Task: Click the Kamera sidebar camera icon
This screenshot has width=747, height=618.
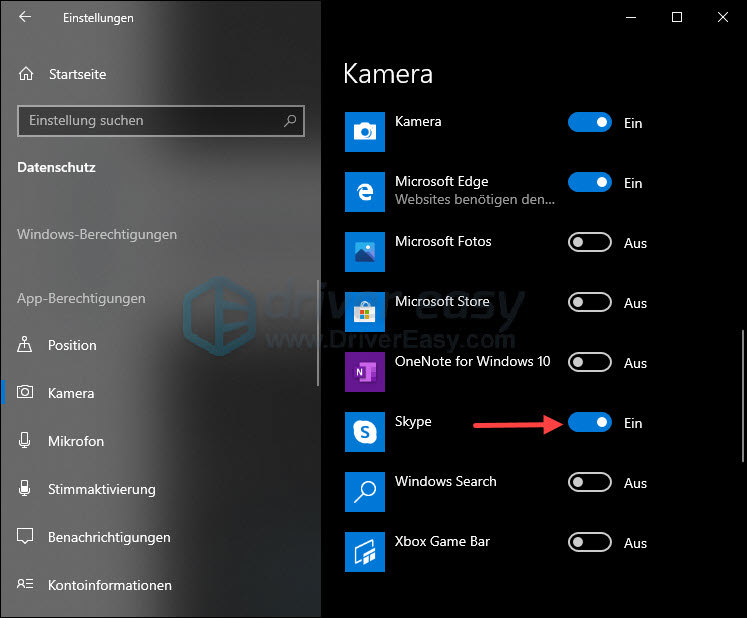Action: click(x=25, y=392)
